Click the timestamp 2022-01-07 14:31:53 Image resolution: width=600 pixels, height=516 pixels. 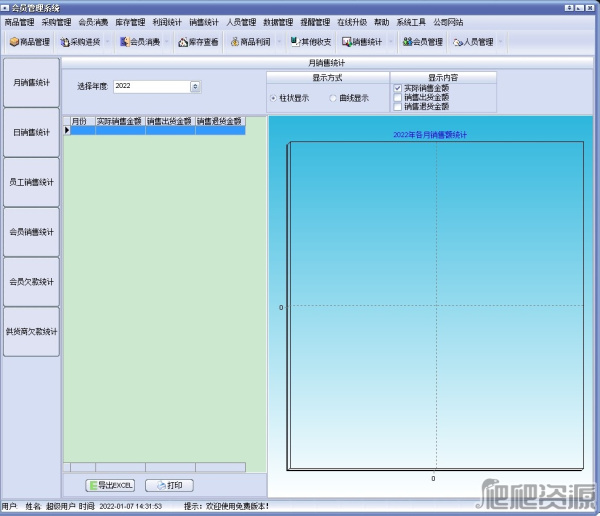click(130, 506)
